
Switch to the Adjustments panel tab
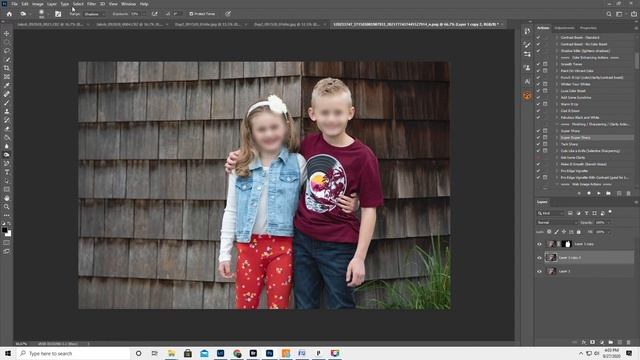pos(564,28)
